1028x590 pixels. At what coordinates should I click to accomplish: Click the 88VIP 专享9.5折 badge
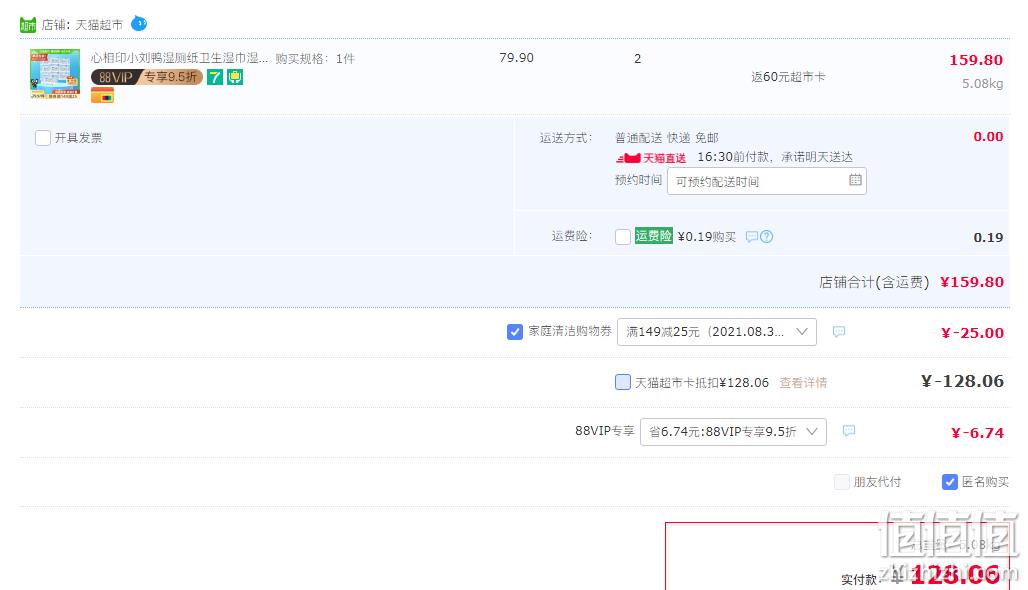tap(146, 77)
